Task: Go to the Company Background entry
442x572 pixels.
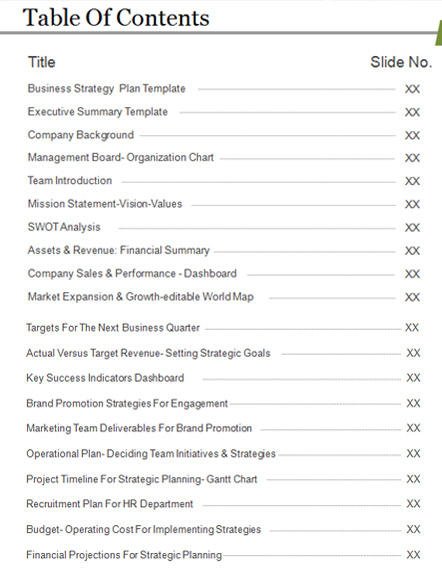Action: [x=81, y=135]
